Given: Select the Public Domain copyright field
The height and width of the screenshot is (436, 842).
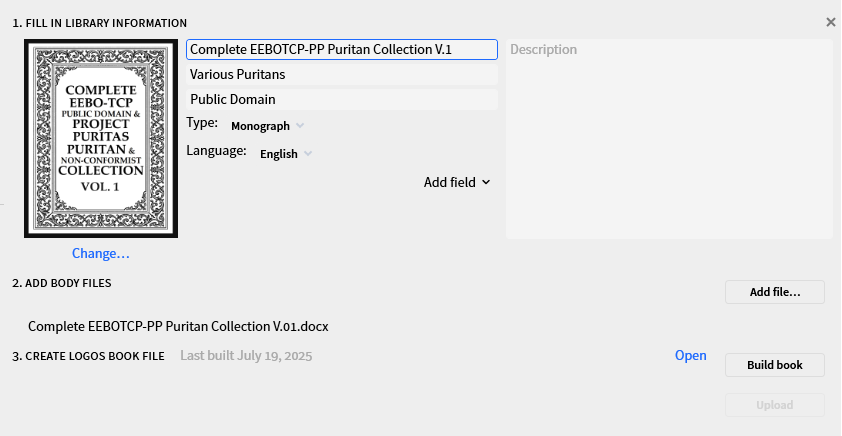Looking at the screenshot, I should [342, 100].
